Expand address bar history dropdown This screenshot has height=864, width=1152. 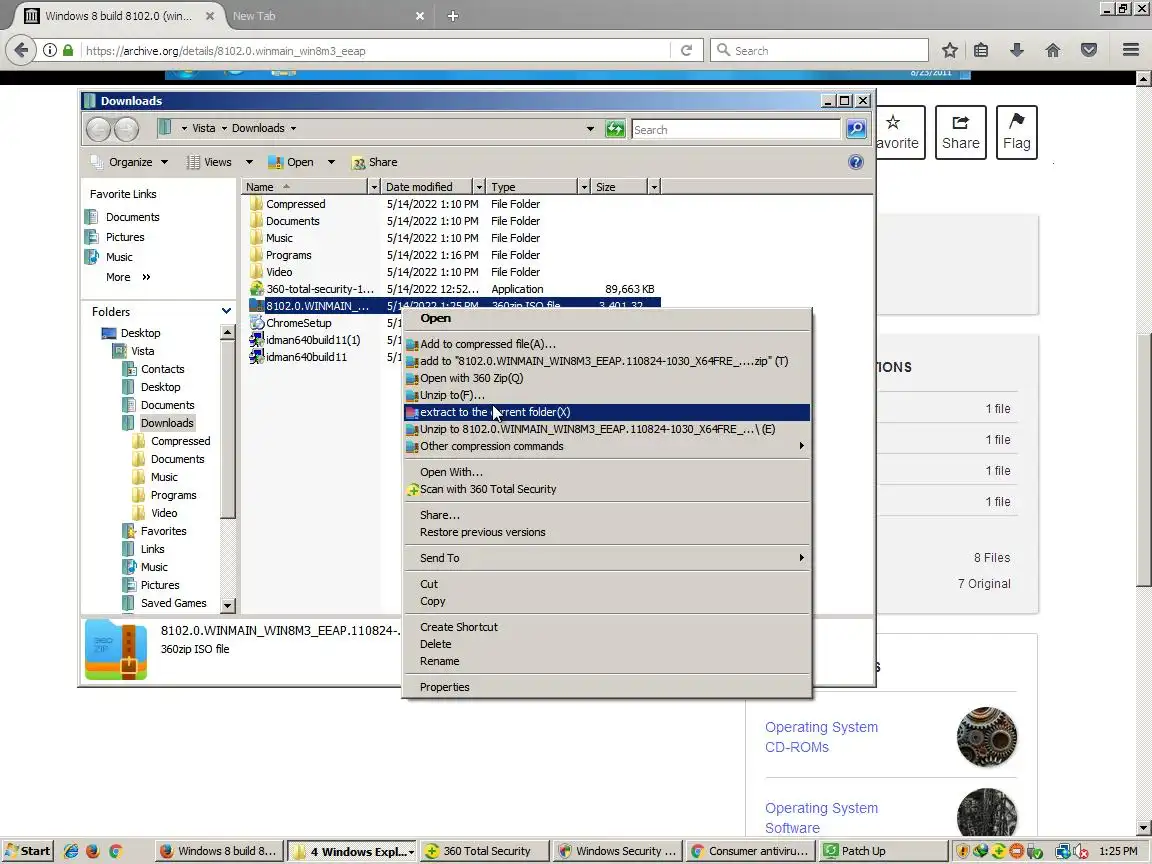pos(590,129)
